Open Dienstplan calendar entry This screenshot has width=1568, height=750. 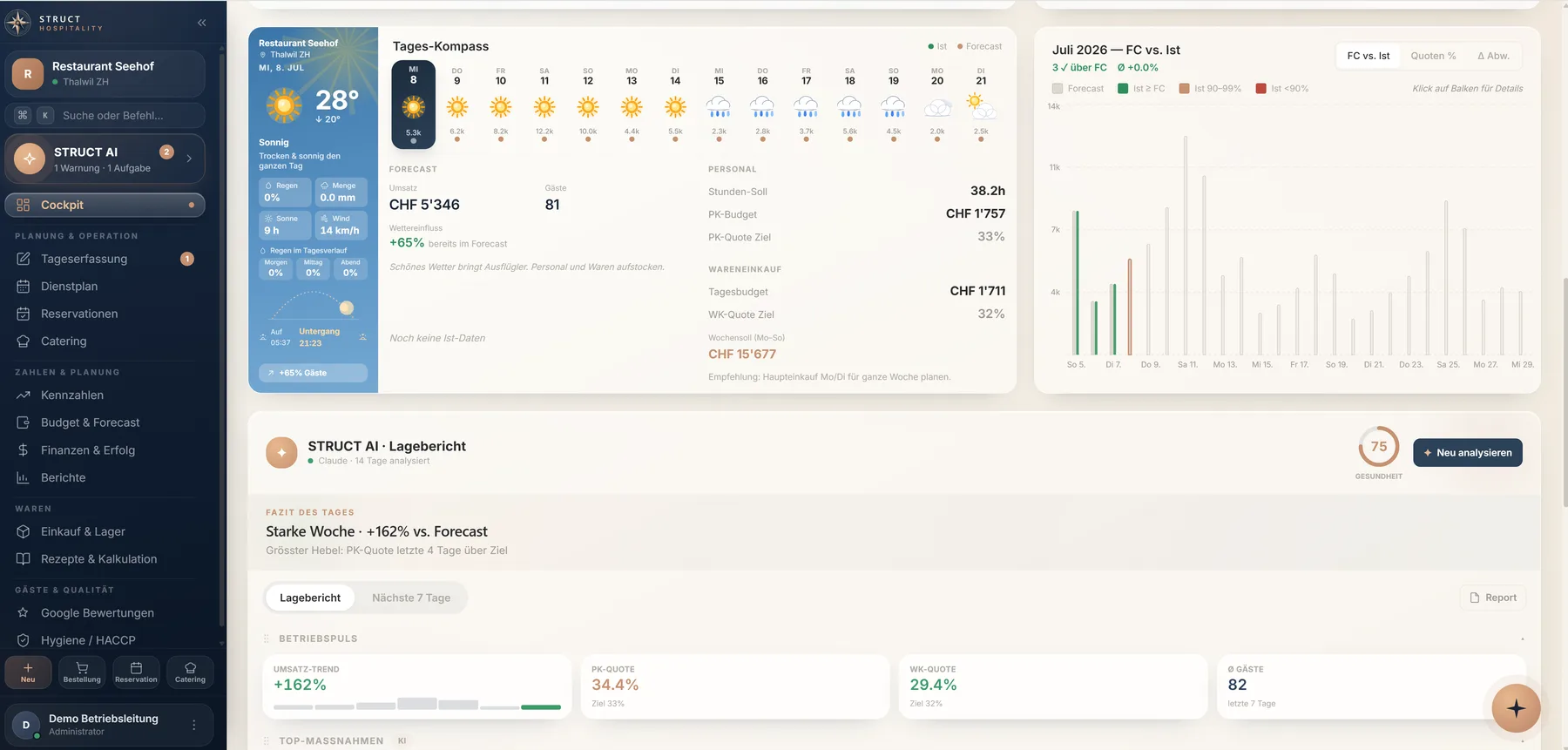tap(105, 287)
